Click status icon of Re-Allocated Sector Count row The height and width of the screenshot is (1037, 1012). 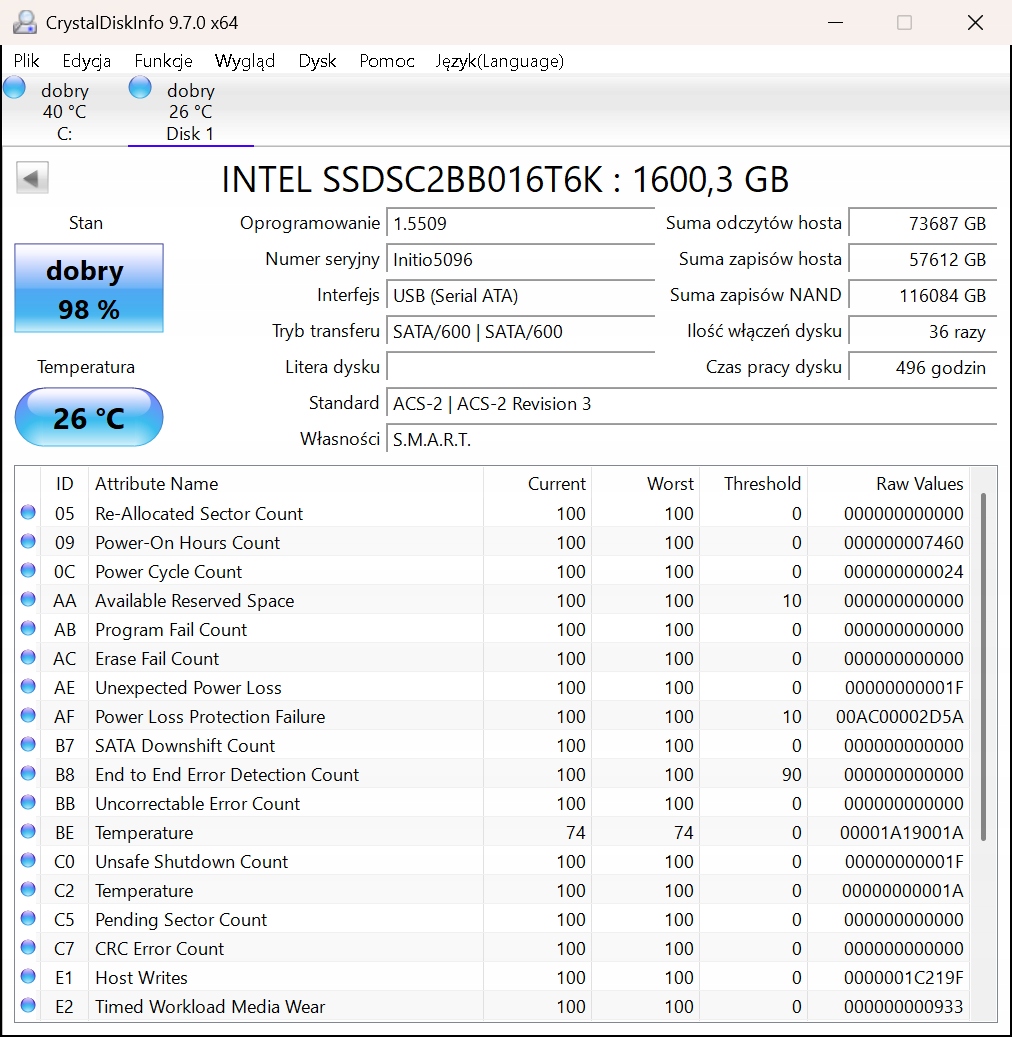(x=28, y=513)
